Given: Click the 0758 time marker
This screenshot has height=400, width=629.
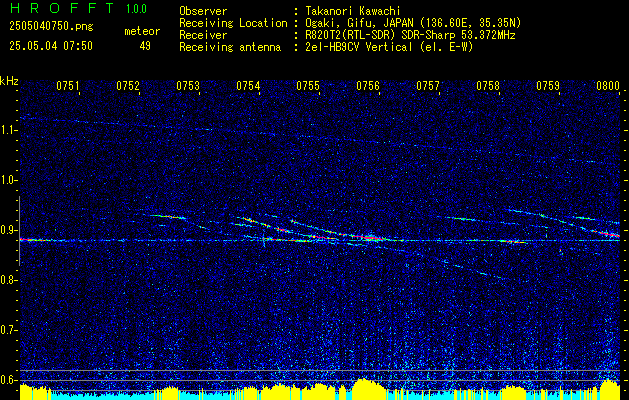Looking at the screenshot, I should click(x=488, y=86).
